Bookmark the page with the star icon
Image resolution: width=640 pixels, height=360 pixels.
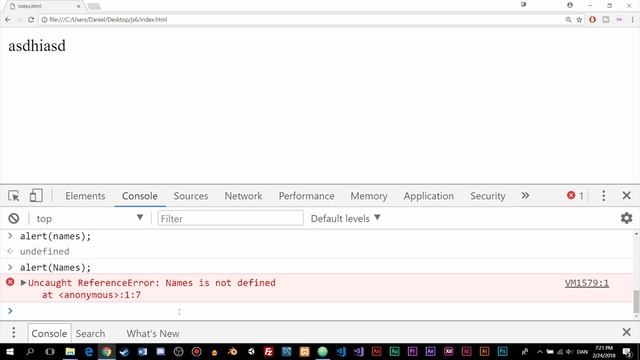579,20
